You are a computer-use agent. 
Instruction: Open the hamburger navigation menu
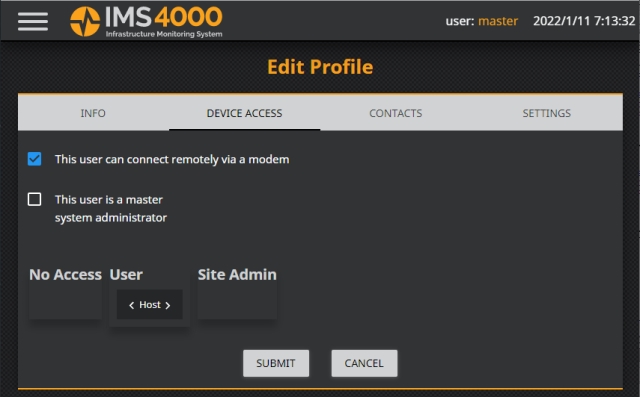tap(33, 21)
